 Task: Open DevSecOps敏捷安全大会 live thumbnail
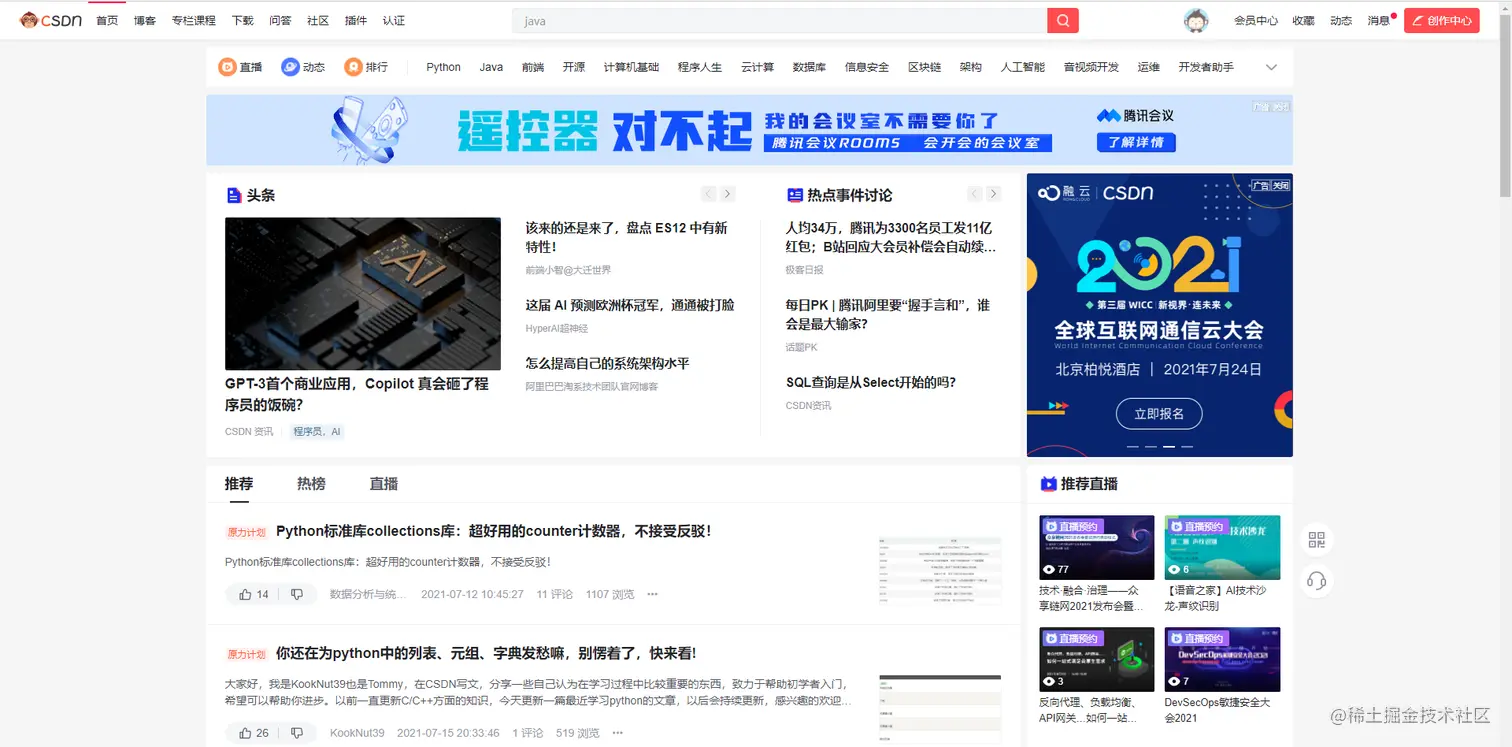tap(1222, 659)
